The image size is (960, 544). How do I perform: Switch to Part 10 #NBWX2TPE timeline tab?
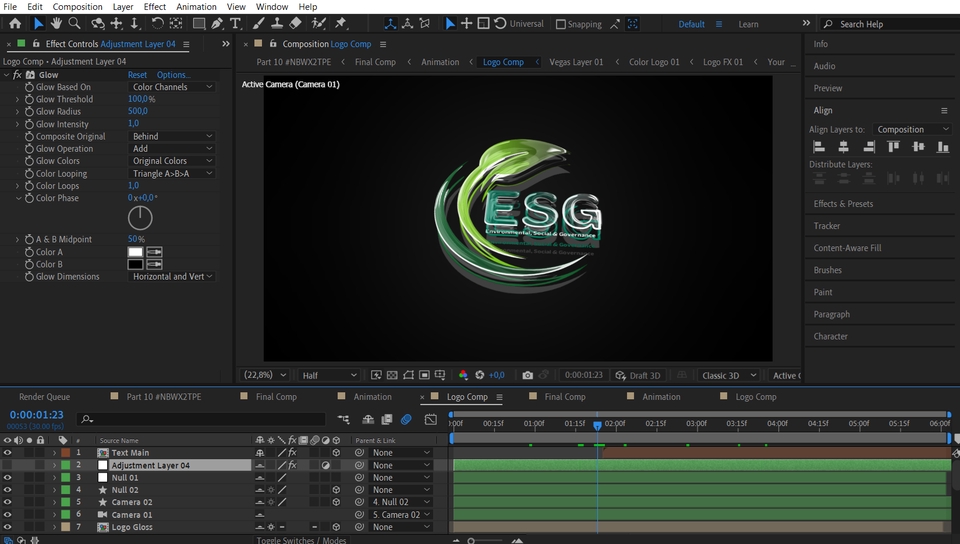click(x=163, y=397)
